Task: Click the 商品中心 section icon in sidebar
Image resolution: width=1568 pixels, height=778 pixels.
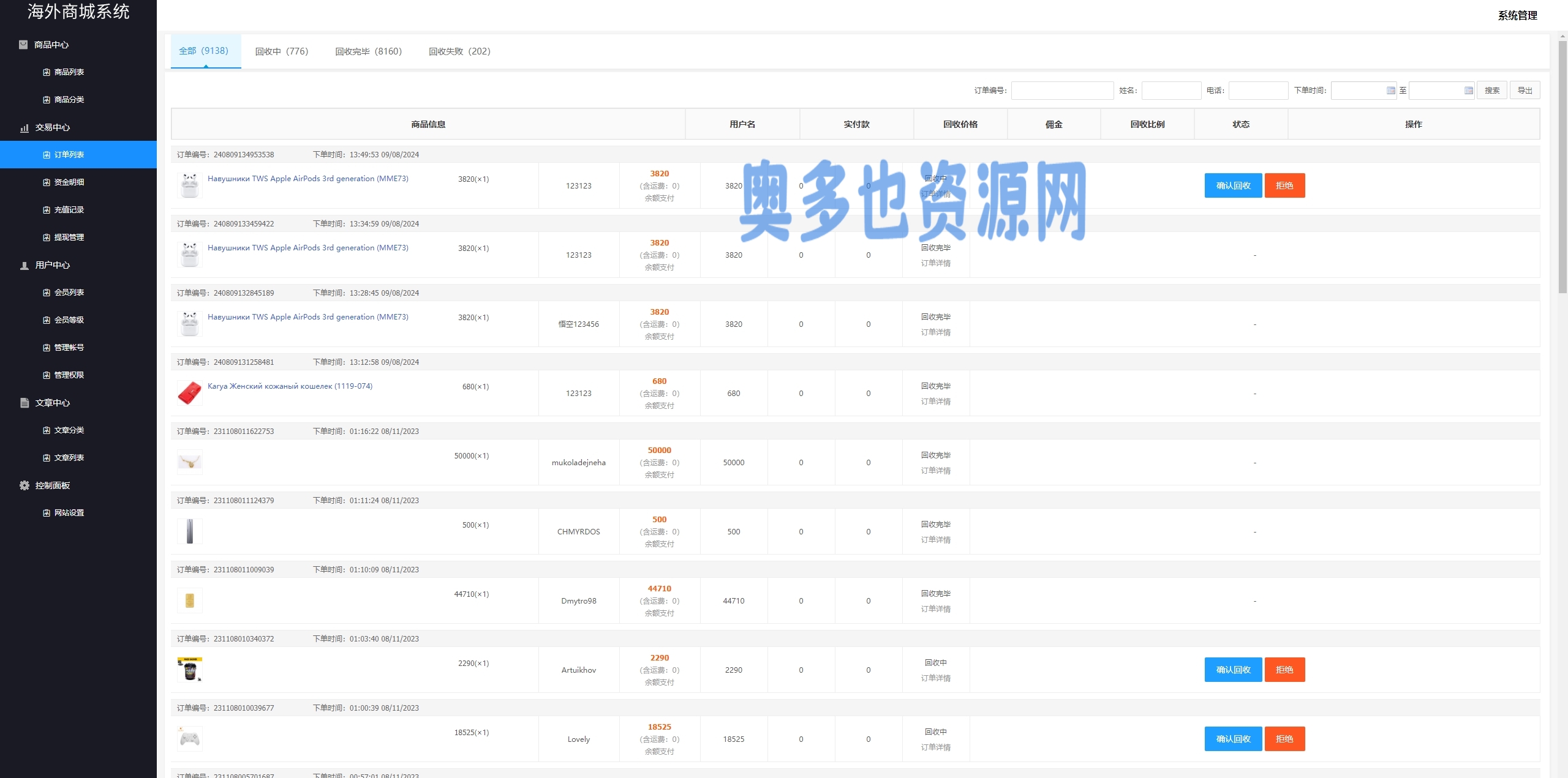Action: (23, 45)
